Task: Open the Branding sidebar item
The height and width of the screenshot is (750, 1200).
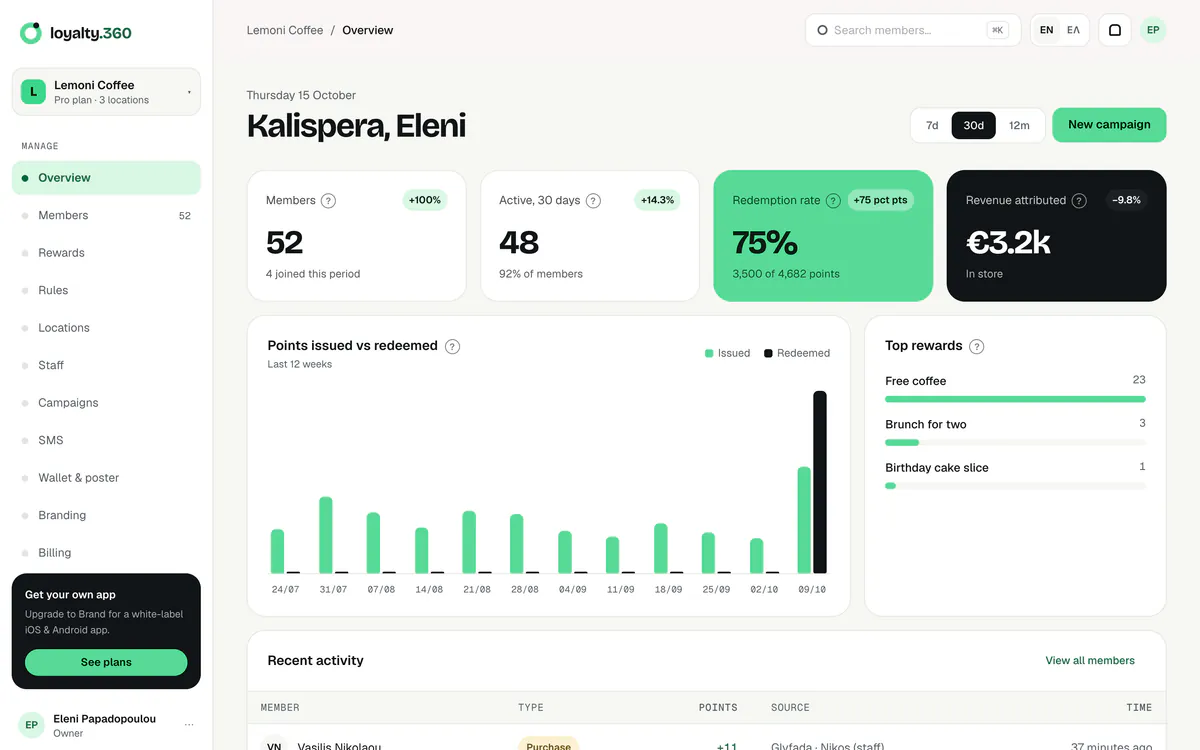Action: point(106,515)
